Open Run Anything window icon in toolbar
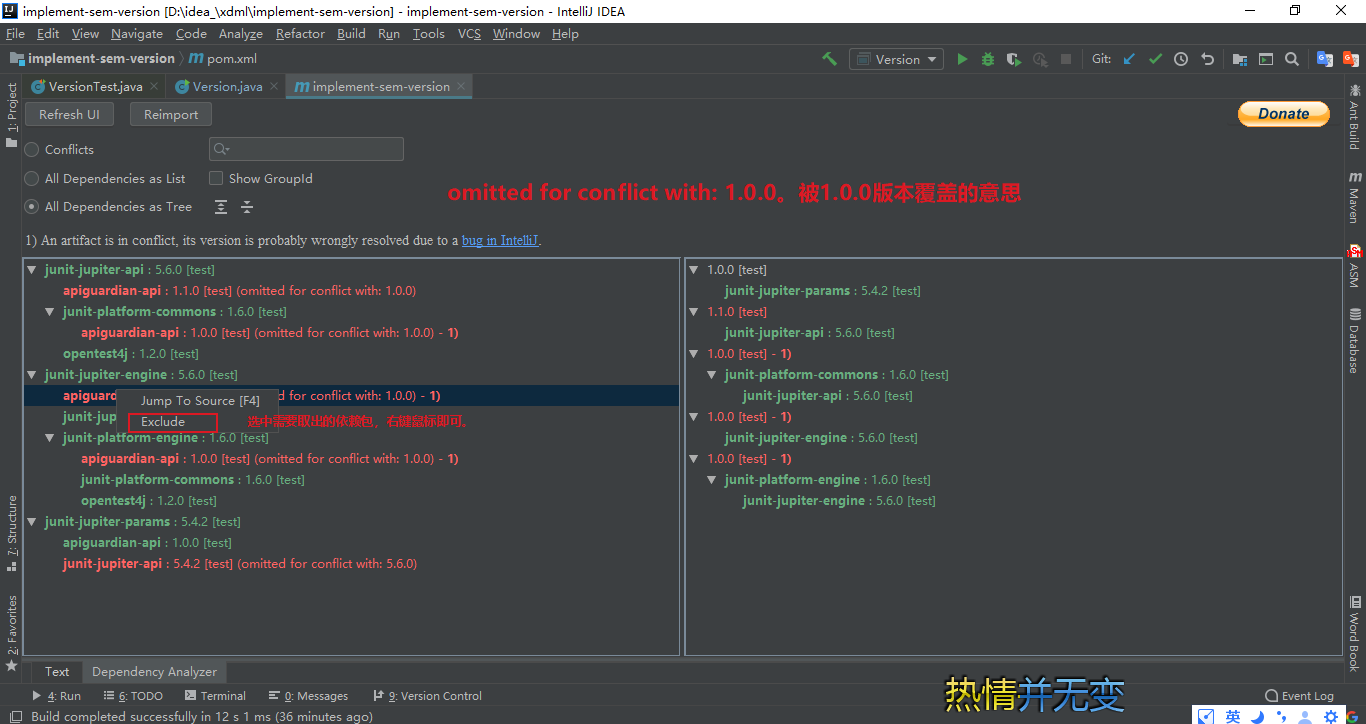1366x724 pixels. click(x=1266, y=59)
